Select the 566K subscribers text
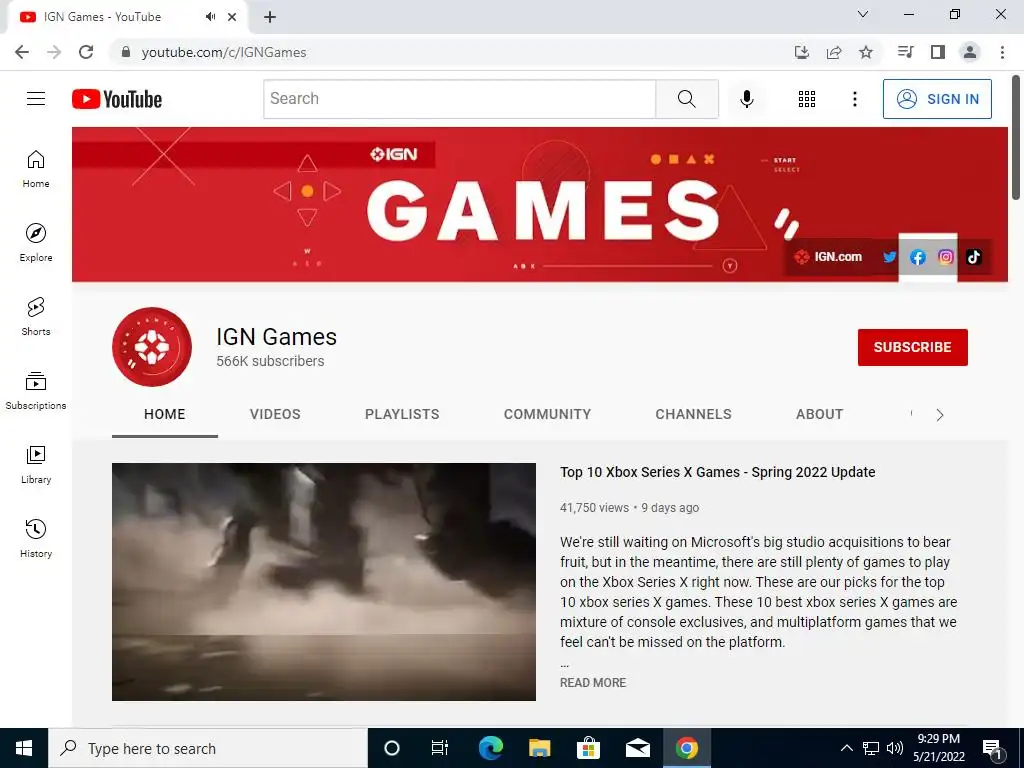 coord(270,361)
